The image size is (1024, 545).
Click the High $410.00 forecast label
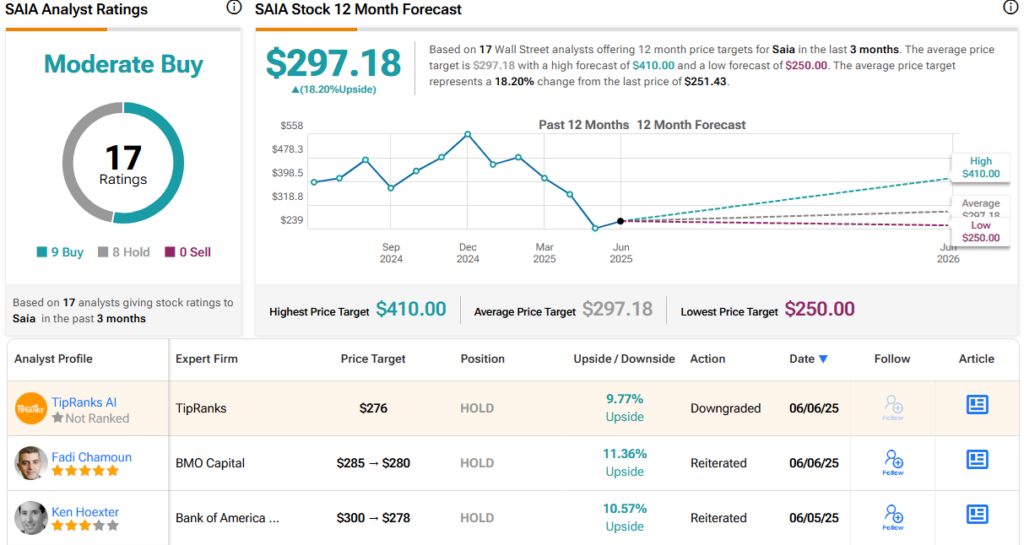click(980, 167)
